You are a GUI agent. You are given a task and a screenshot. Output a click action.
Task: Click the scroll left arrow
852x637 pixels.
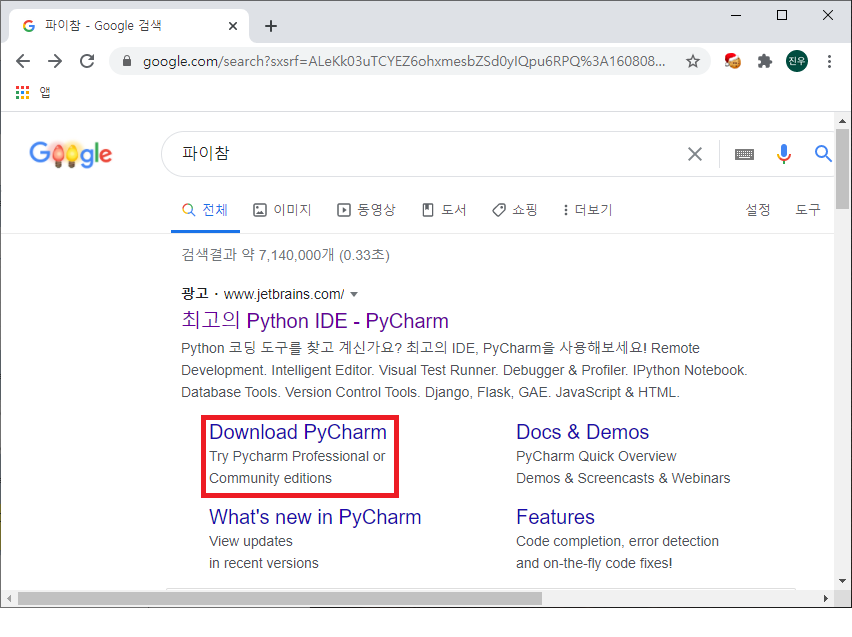(9, 598)
